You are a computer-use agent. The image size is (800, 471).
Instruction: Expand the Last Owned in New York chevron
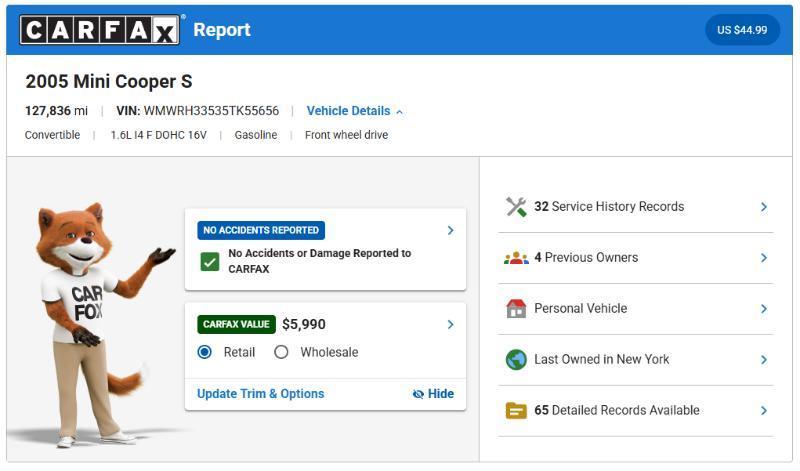pyautogui.click(x=764, y=360)
